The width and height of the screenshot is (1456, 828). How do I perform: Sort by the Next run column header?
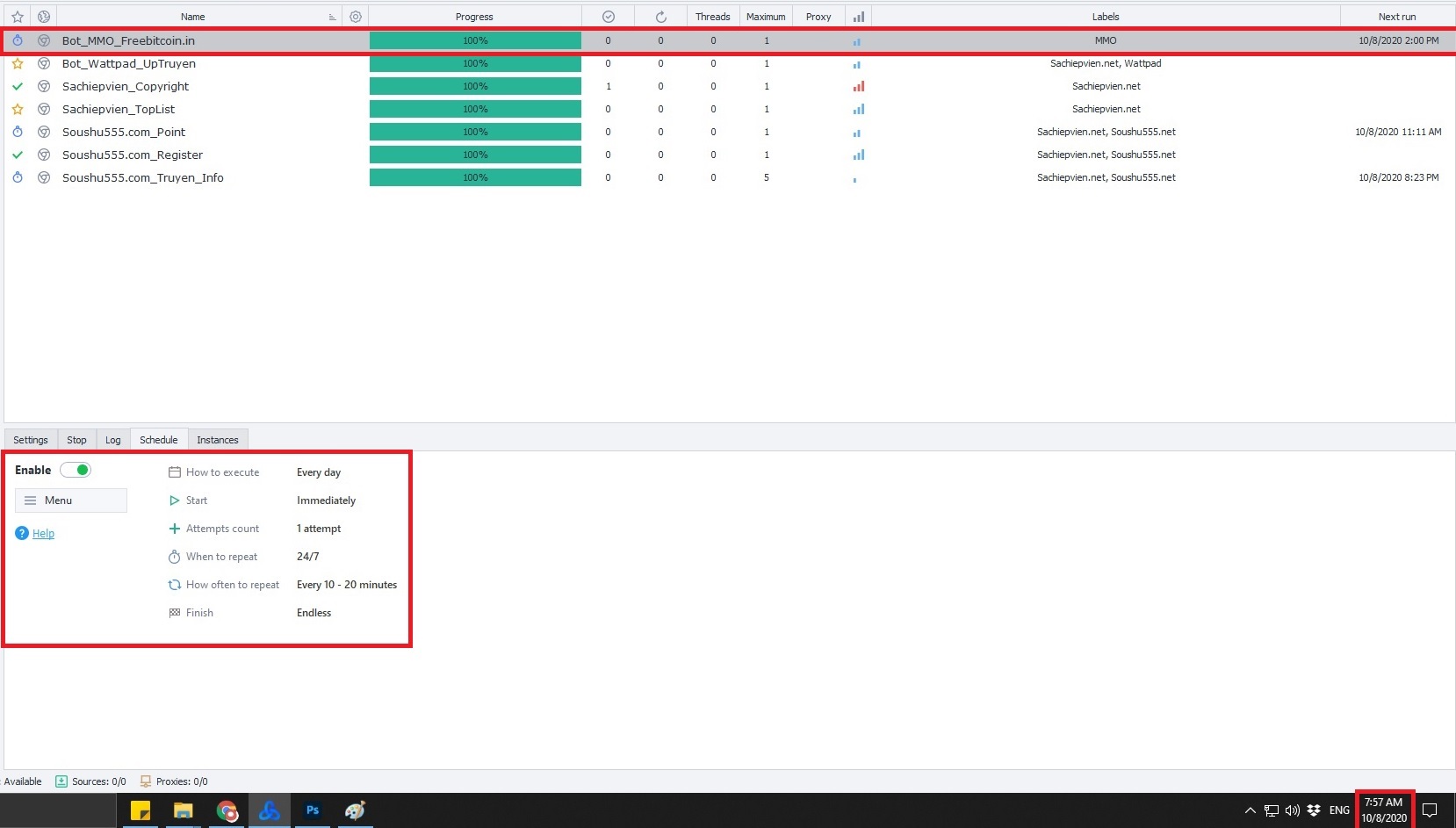(x=1397, y=17)
